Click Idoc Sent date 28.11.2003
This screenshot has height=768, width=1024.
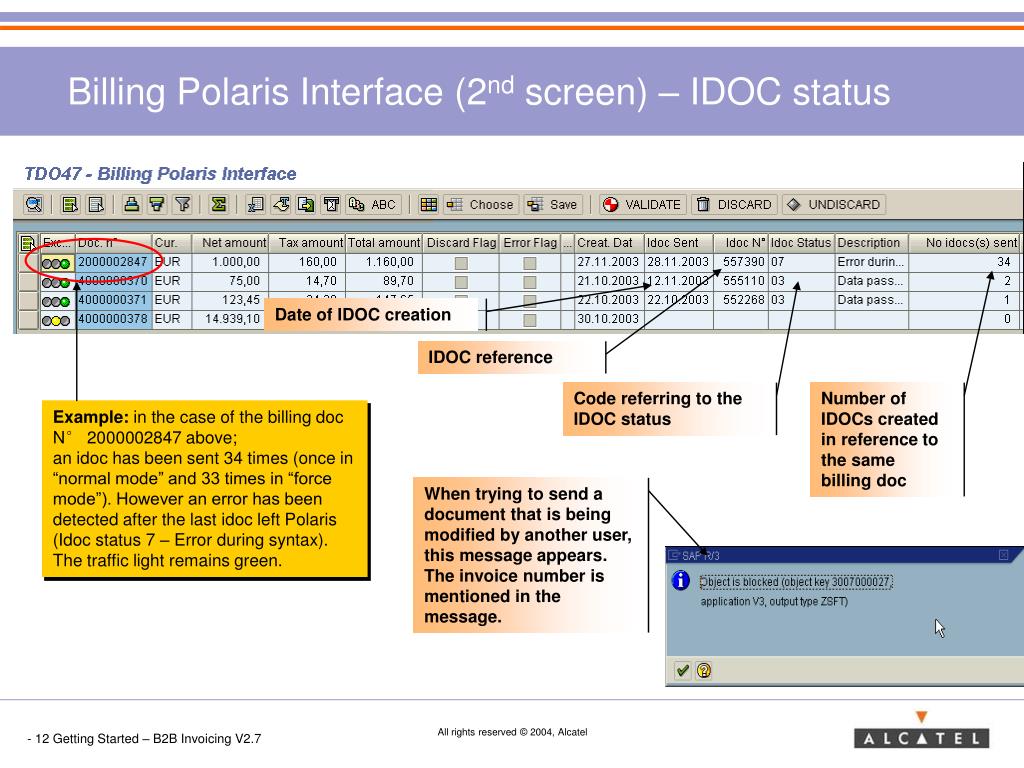coord(679,262)
